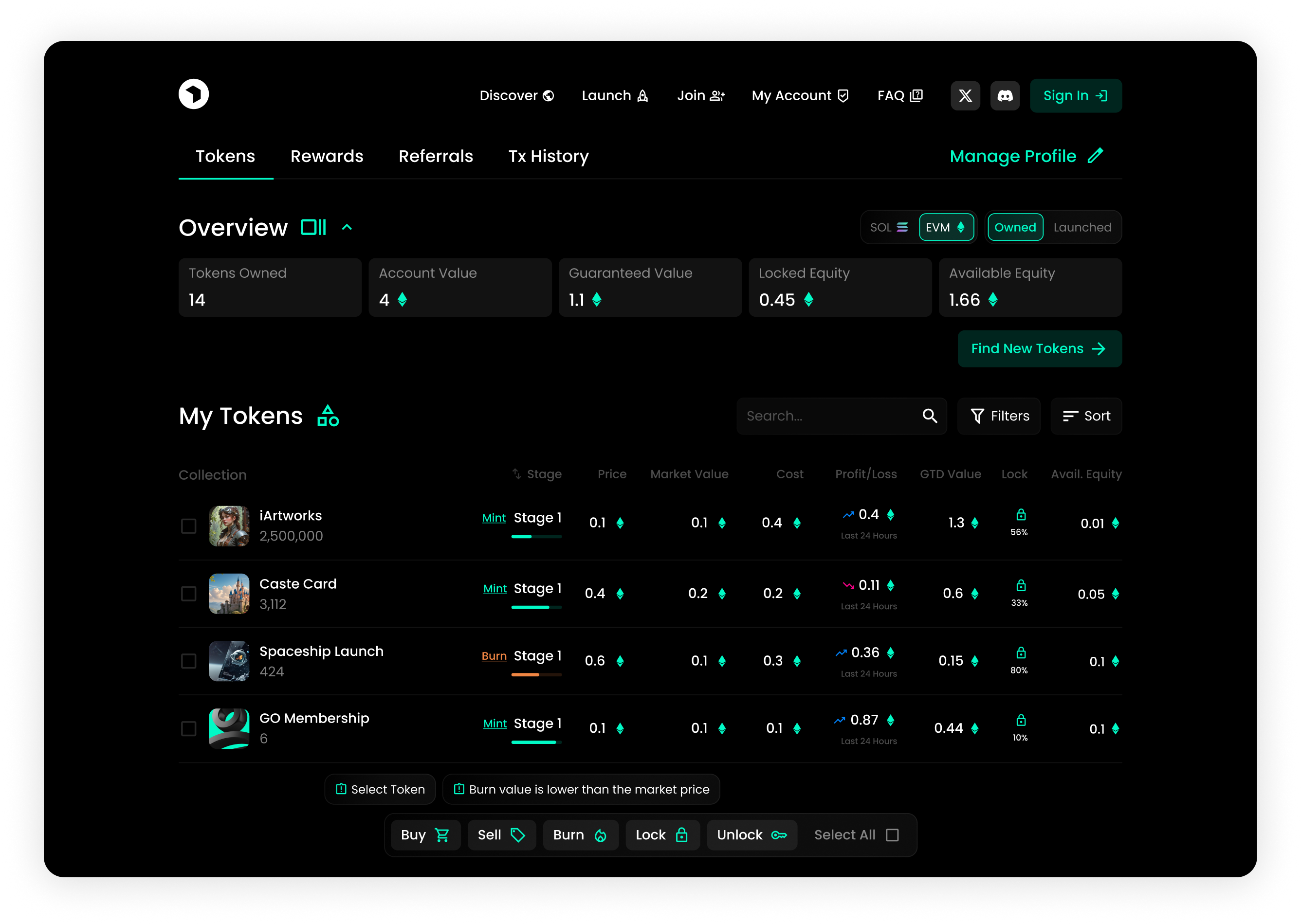Switch to the Rewards tab
This screenshot has height=924, width=1301.
[x=327, y=156]
